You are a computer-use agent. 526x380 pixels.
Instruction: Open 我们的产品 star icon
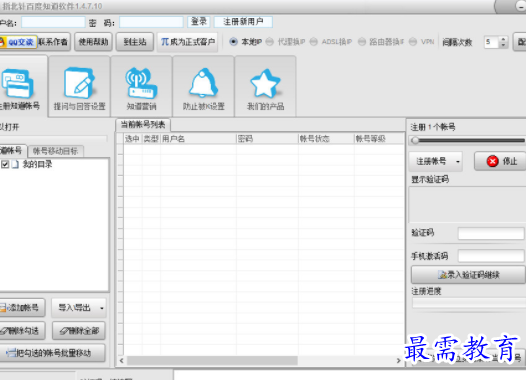265,83
